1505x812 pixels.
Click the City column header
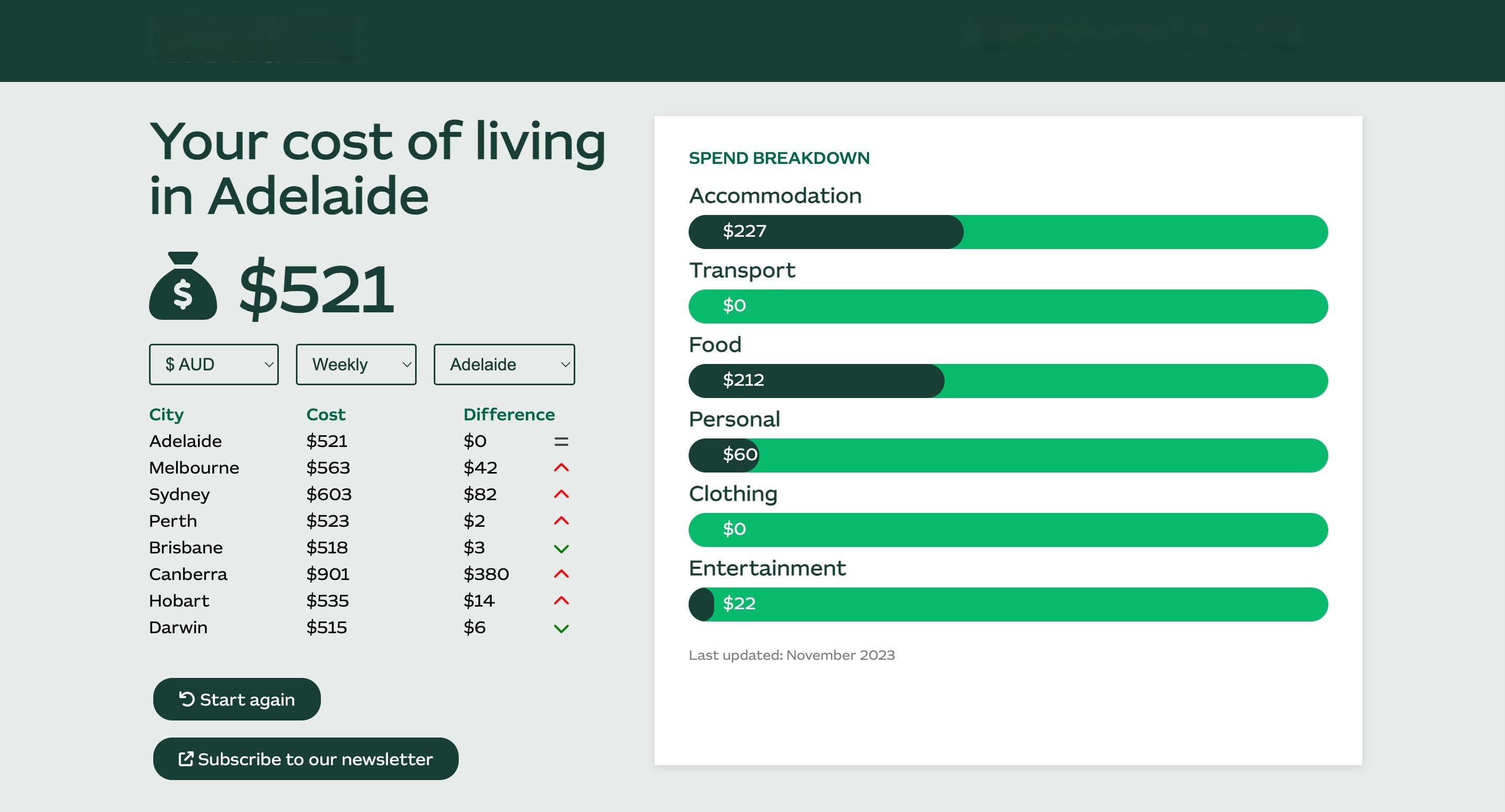click(167, 415)
